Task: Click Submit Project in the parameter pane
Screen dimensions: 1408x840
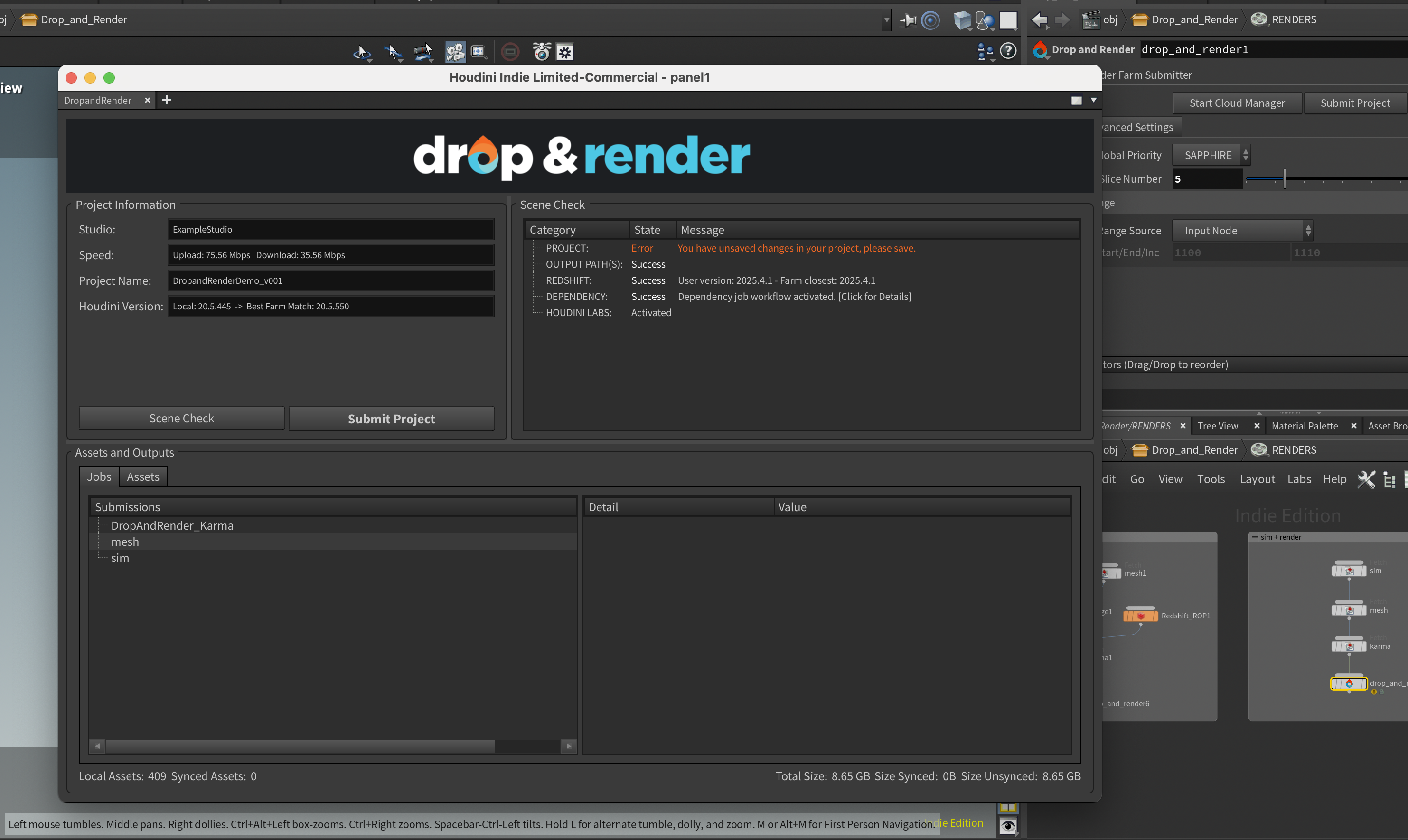Action: pyautogui.click(x=1355, y=103)
